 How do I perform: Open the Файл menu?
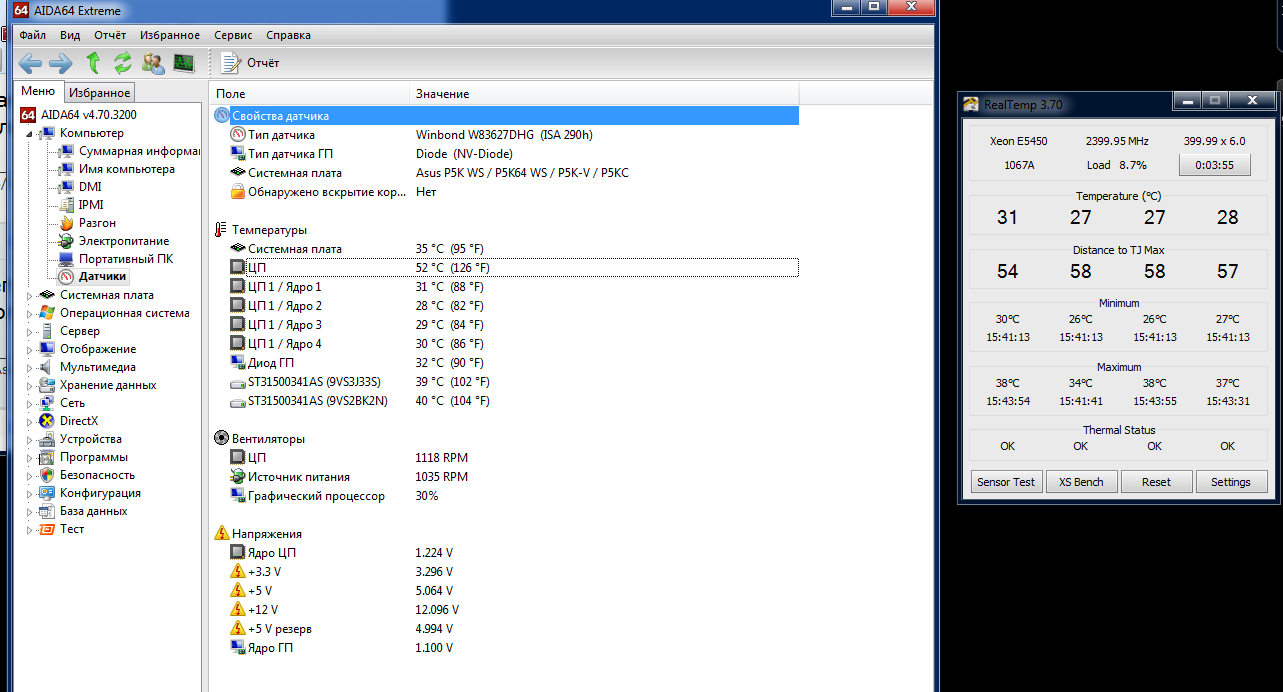[33, 35]
